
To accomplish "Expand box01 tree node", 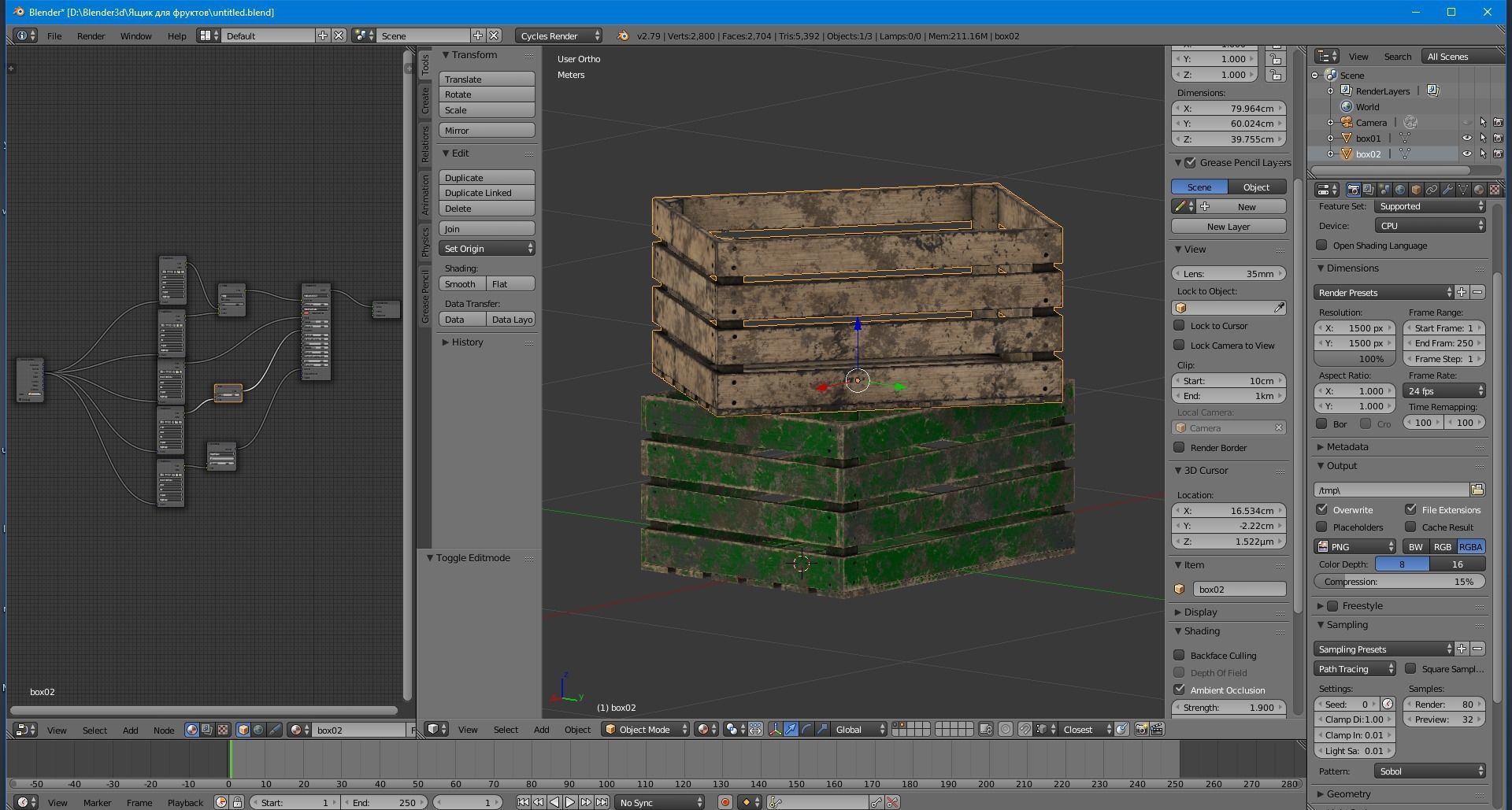I will tap(1330, 139).
